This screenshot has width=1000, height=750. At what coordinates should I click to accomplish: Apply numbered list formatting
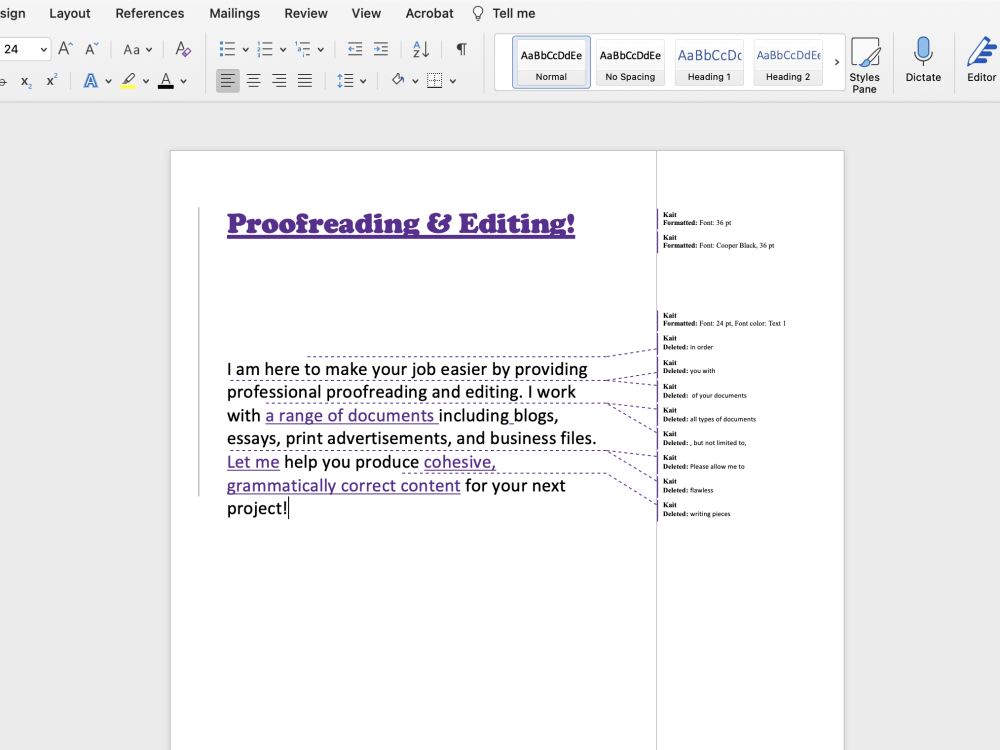[x=265, y=49]
